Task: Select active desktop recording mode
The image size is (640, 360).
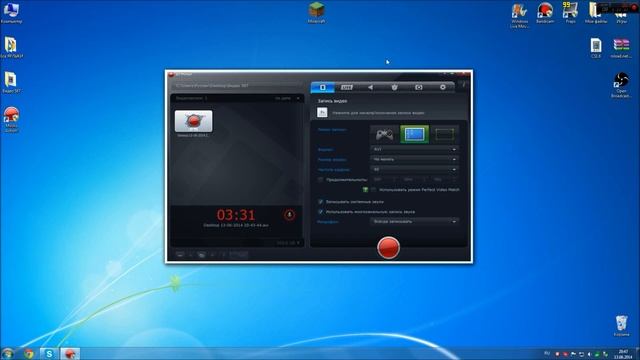Action: (x=414, y=134)
